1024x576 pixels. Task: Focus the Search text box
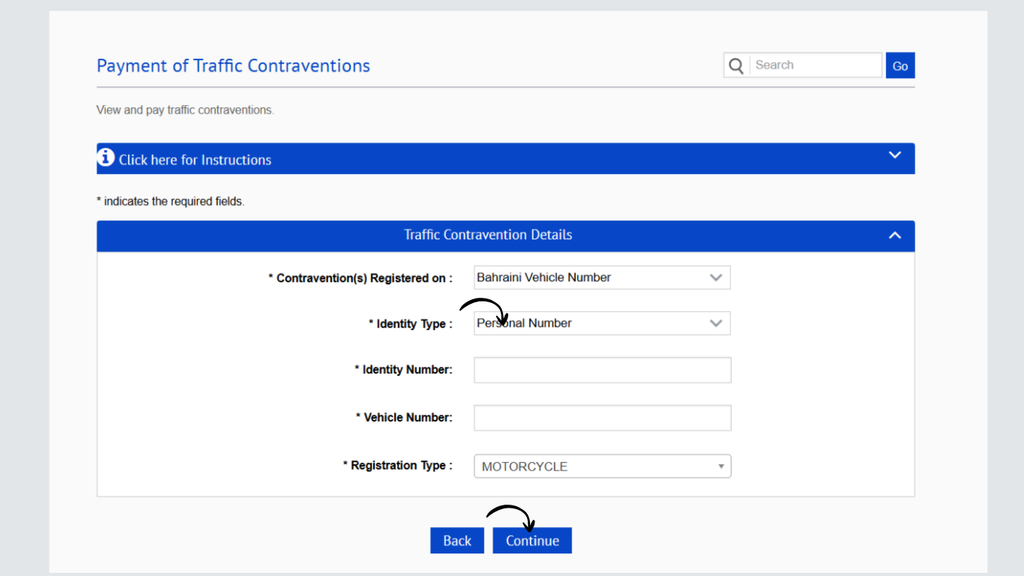pos(816,65)
